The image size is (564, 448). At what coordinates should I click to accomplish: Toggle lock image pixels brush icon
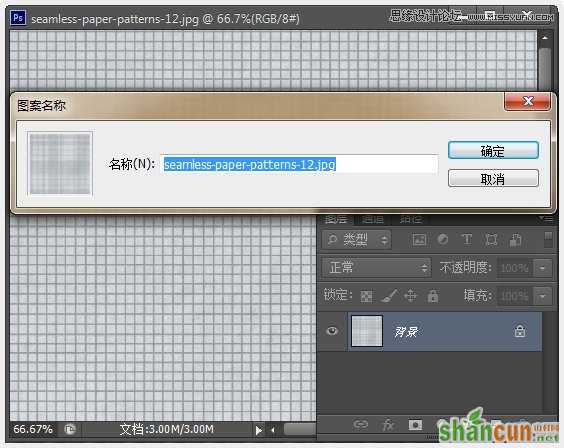coord(389,296)
